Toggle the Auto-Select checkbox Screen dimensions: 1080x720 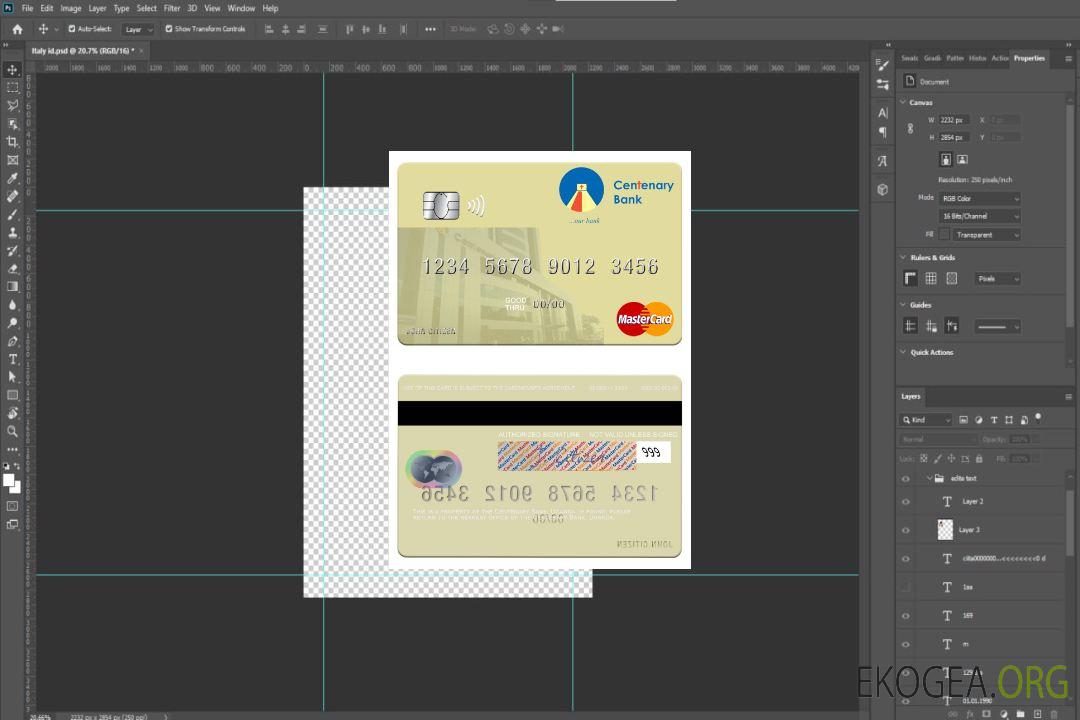(x=72, y=29)
